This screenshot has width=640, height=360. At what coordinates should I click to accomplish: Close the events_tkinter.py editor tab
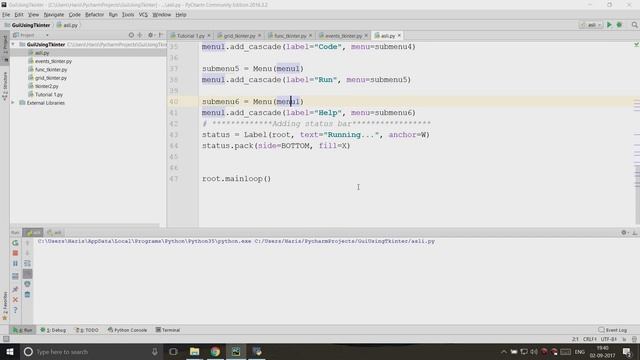tap(366, 36)
